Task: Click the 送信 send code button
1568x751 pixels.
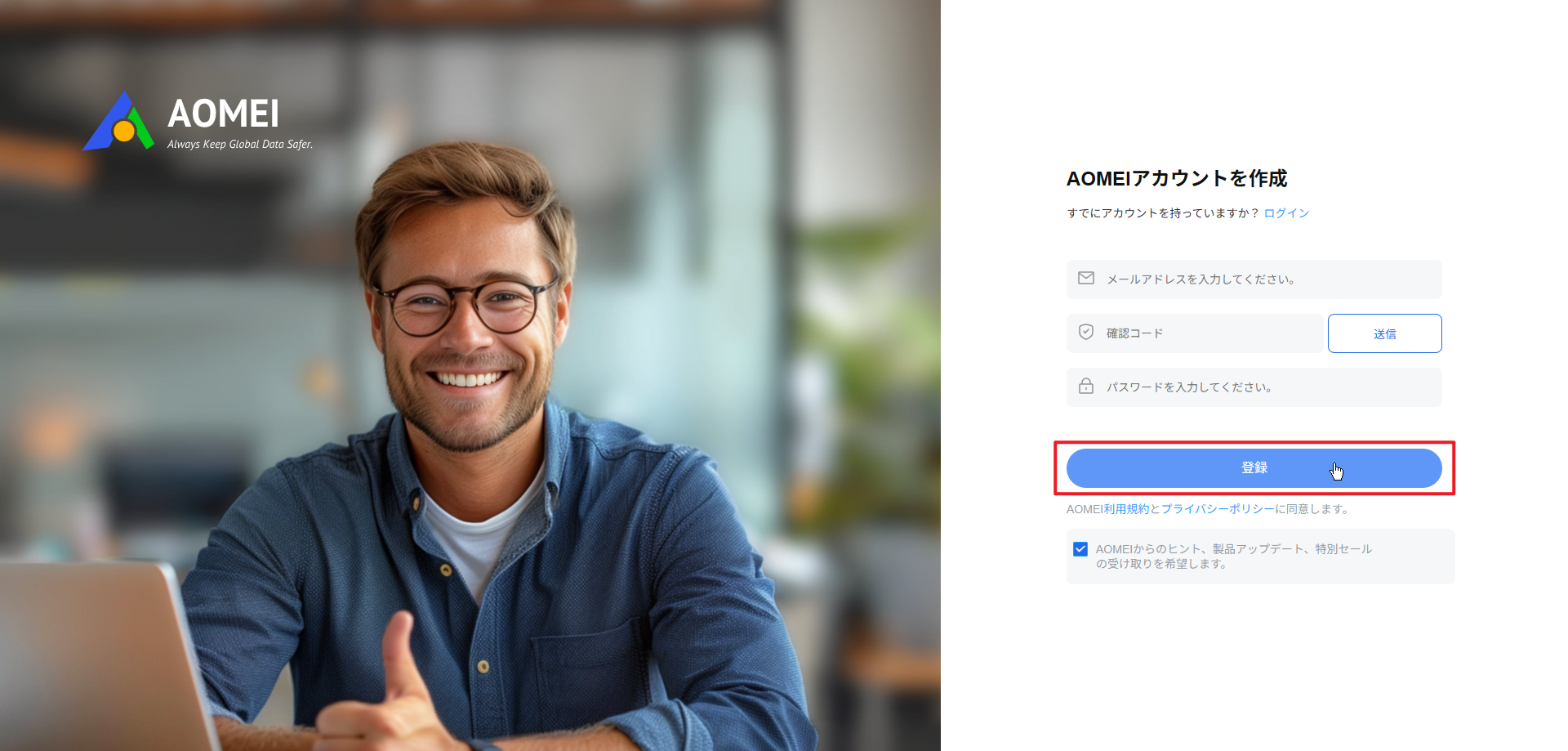Action: (x=1384, y=333)
